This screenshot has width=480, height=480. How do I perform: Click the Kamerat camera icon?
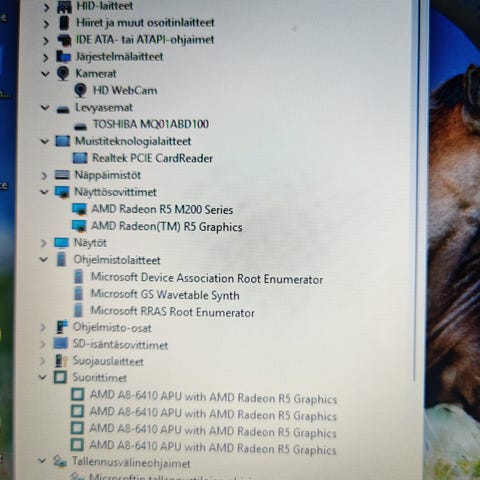pos(63,73)
